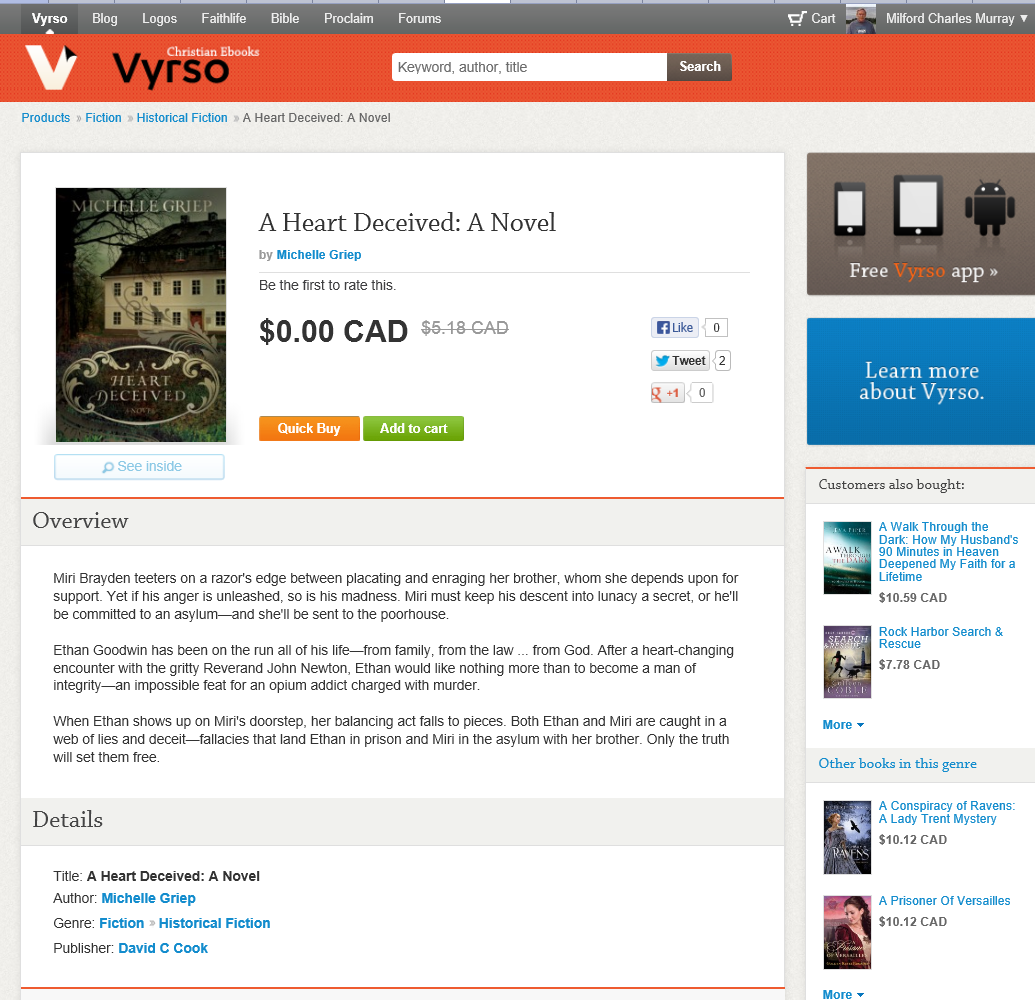The height and width of the screenshot is (1000, 1035).
Task: Click the Historical Fiction breadcrumb link
Action: point(182,117)
